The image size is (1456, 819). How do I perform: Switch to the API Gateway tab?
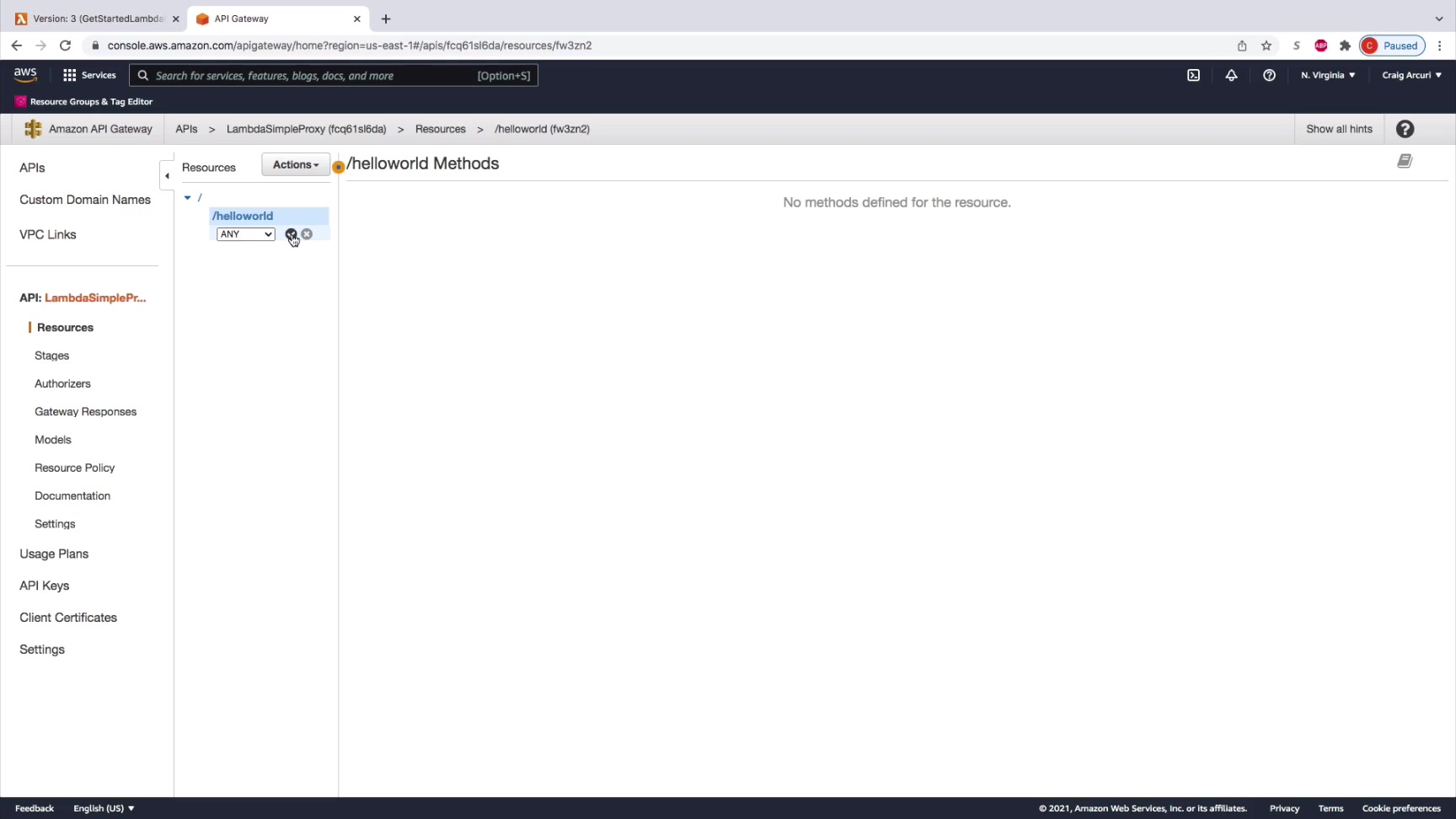(x=278, y=19)
